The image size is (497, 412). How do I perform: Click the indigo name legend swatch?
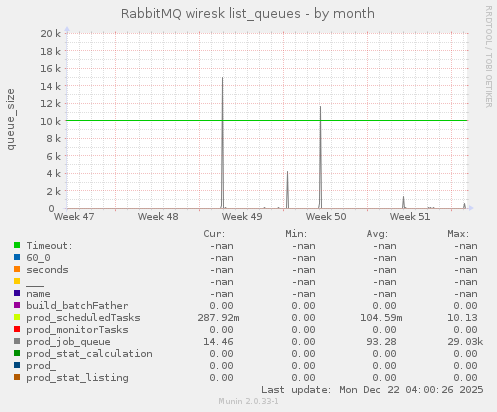(x=17, y=293)
